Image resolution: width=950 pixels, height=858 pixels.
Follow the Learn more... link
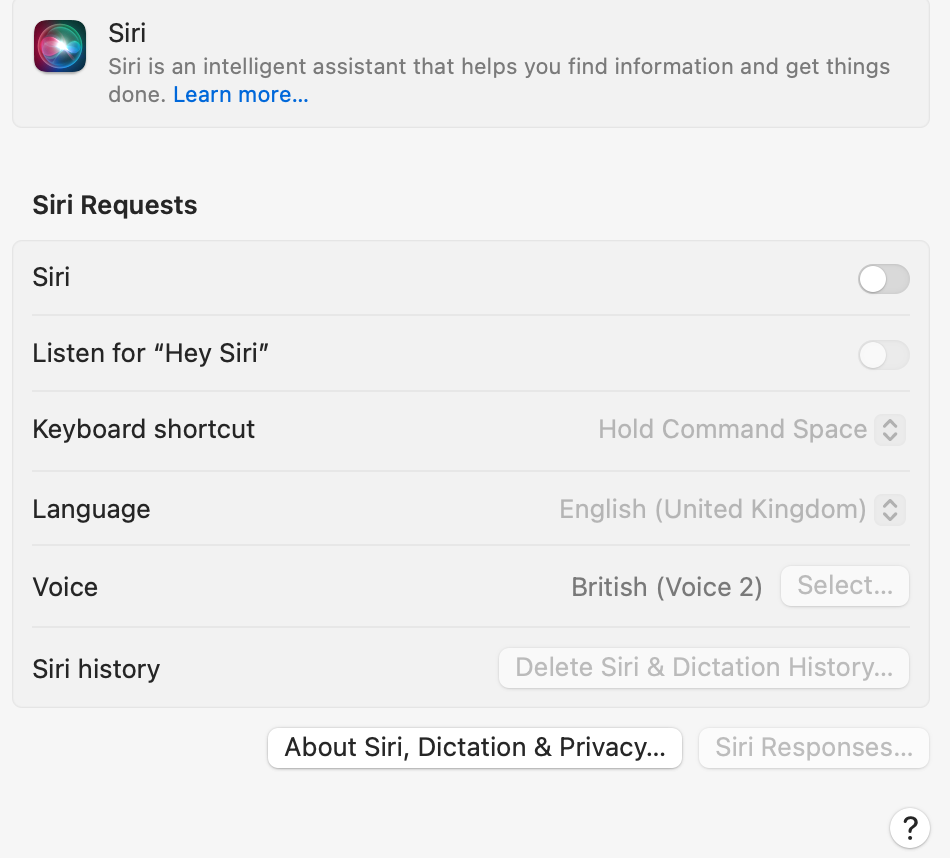241,95
